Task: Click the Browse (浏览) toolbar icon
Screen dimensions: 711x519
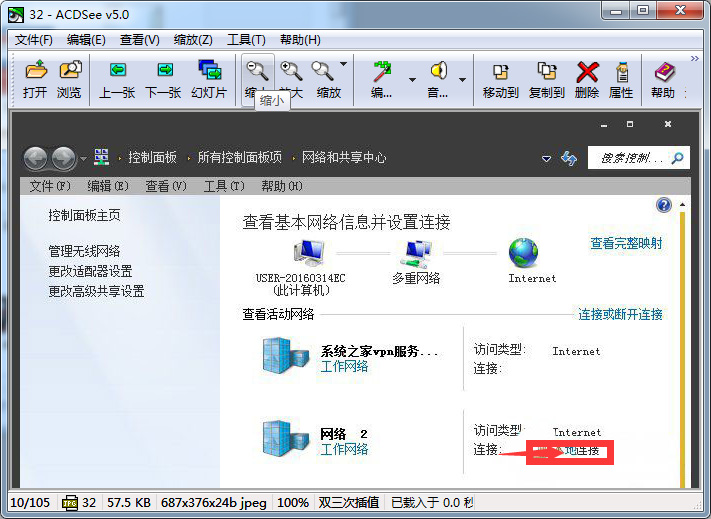Action: [69, 70]
